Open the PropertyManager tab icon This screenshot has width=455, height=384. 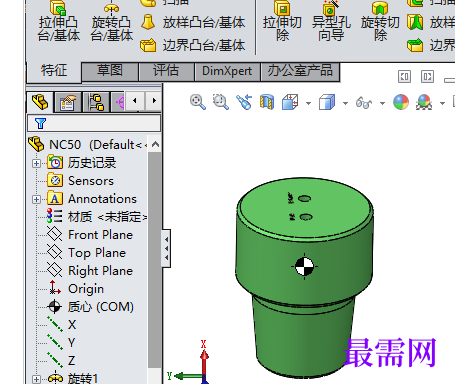pos(68,102)
